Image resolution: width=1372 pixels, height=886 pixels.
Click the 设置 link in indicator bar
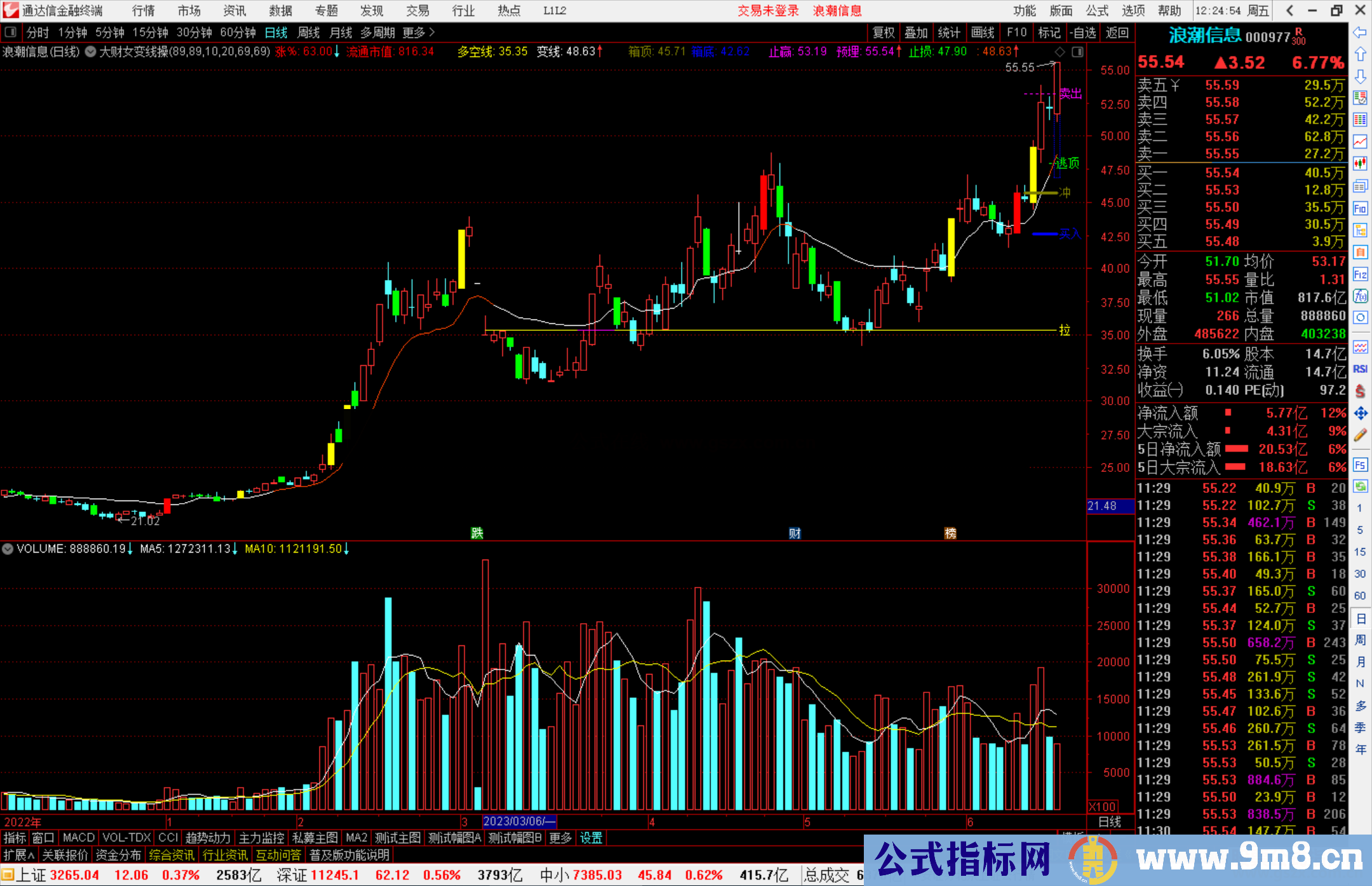[x=591, y=838]
